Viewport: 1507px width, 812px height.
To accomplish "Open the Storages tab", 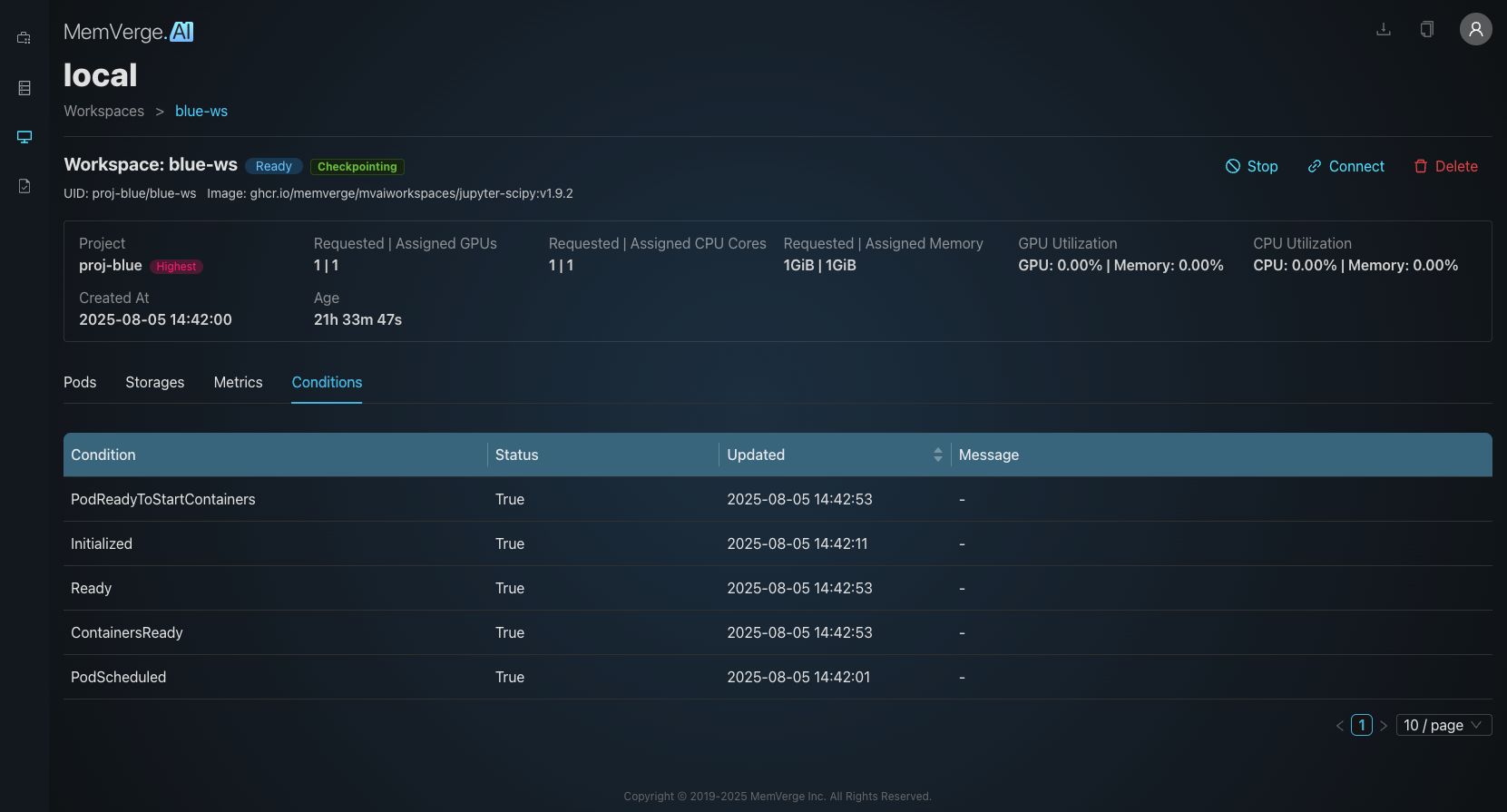I will pyautogui.click(x=154, y=382).
